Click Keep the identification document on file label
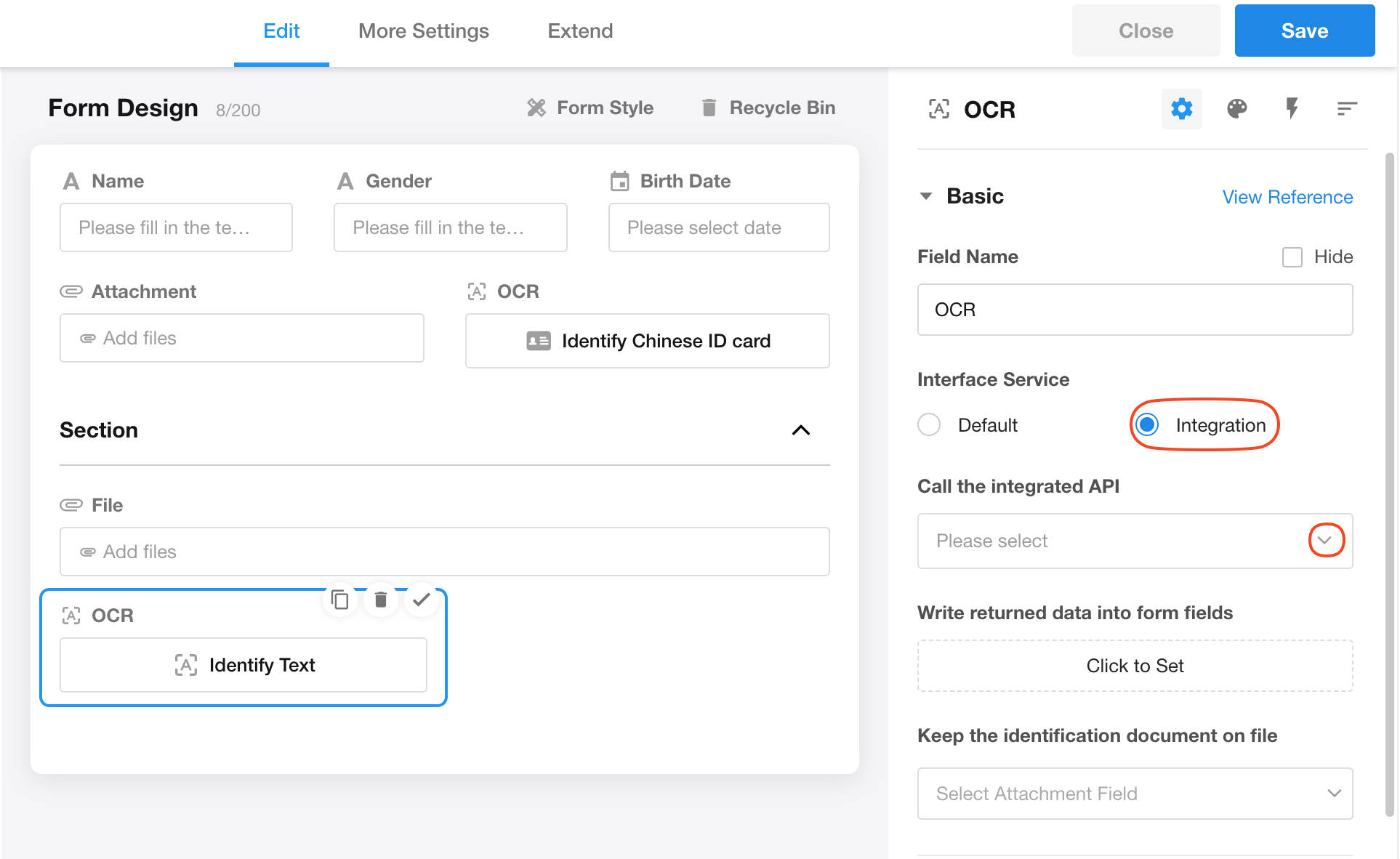 coord(1097,735)
